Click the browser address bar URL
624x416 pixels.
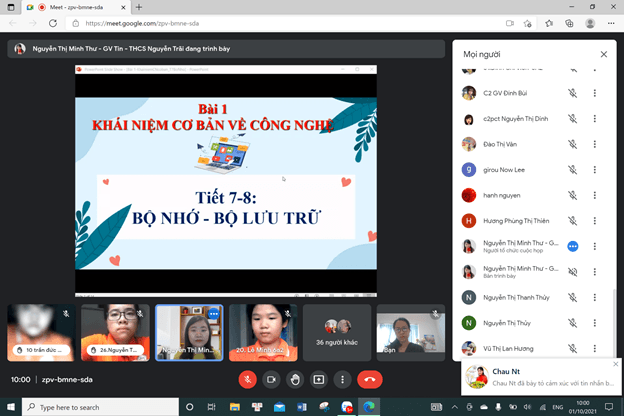(x=142, y=23)
